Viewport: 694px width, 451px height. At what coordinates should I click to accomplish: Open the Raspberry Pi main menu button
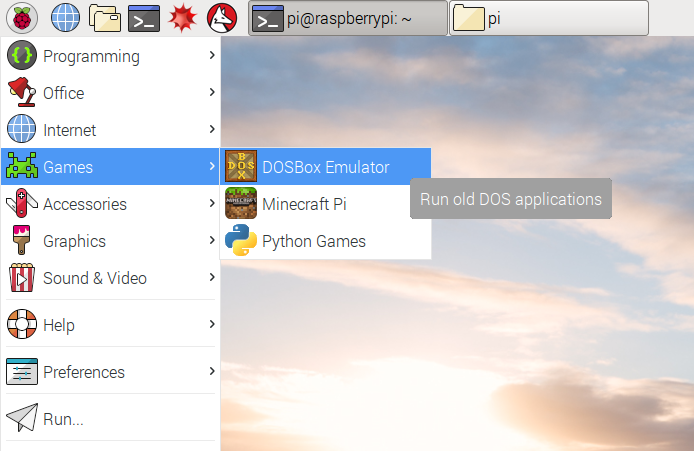(22, 18)
